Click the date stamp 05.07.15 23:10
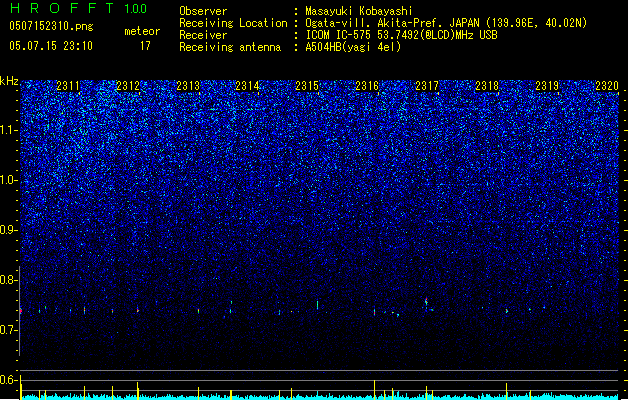The height and width of the screenshot is (400, 629). 51,46
